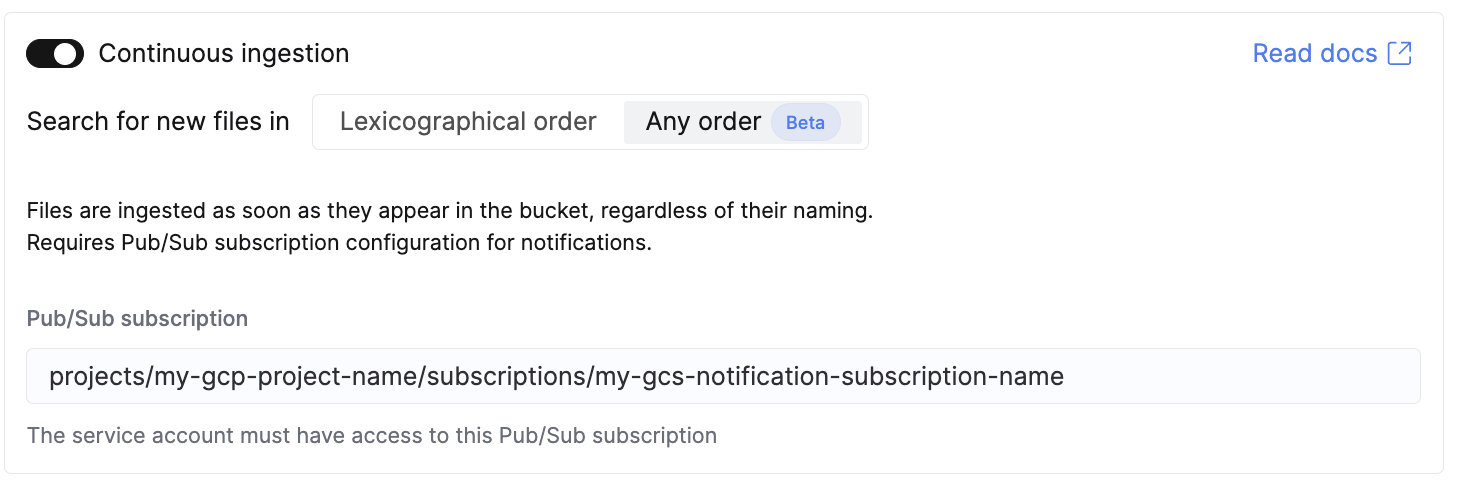Click the white knob of the ingestion toggle

coord(67,54)
